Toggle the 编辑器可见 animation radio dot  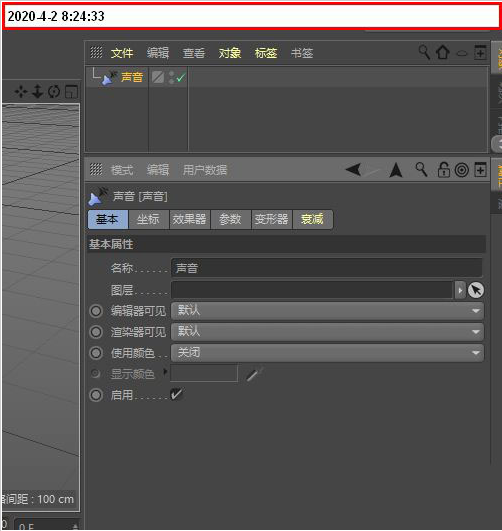(x=96, y=311)
